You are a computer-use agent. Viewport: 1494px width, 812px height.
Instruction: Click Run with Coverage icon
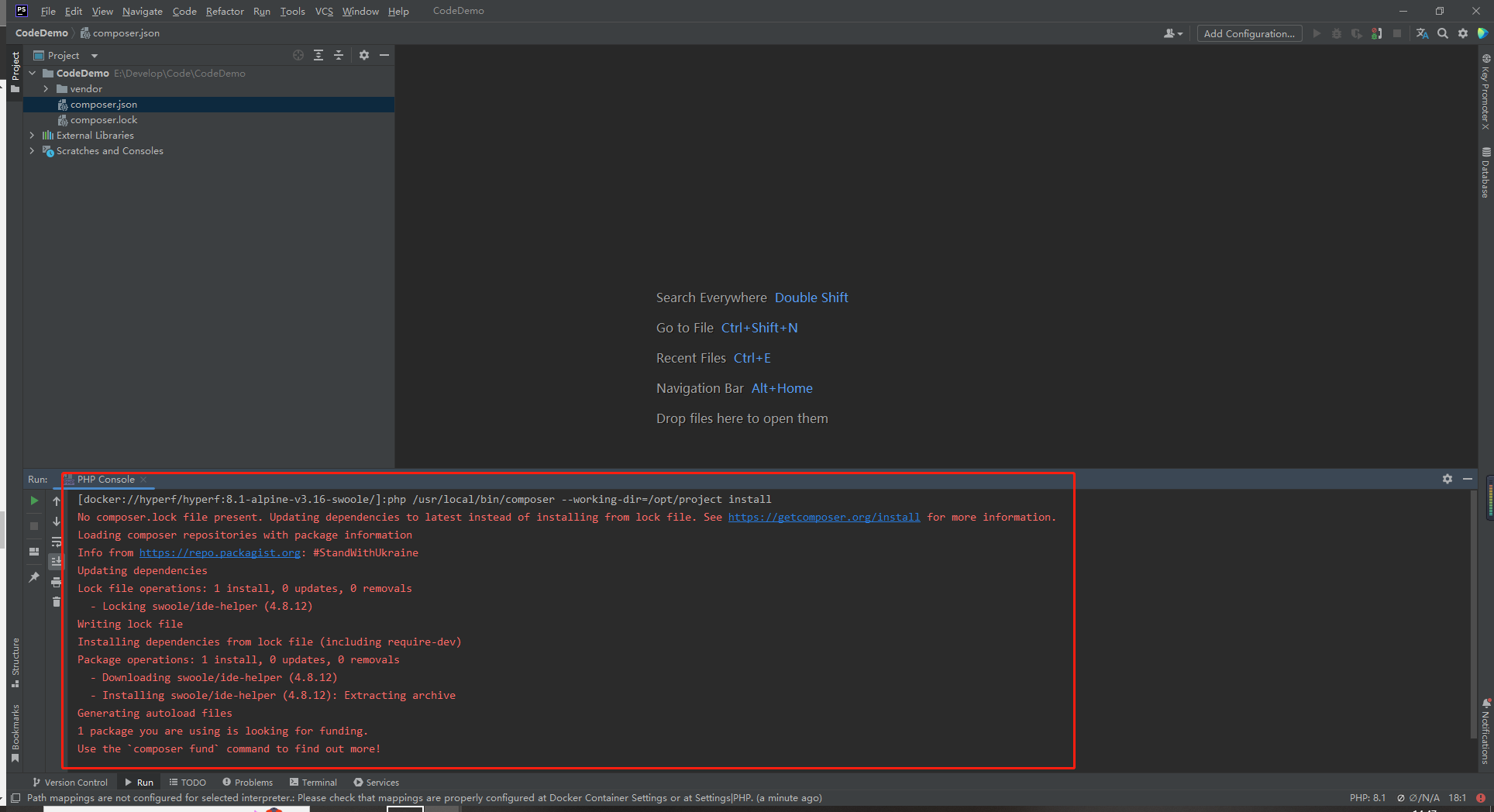1357,33
